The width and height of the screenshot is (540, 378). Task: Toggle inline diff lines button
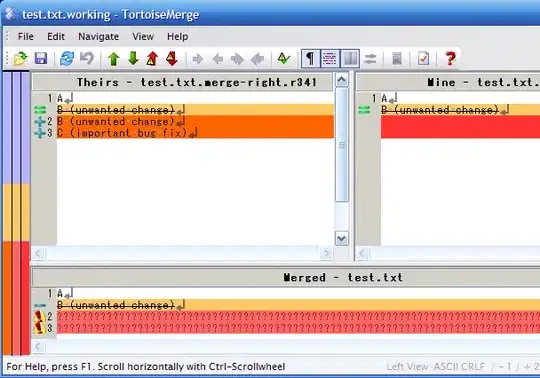tap(330, 59)
